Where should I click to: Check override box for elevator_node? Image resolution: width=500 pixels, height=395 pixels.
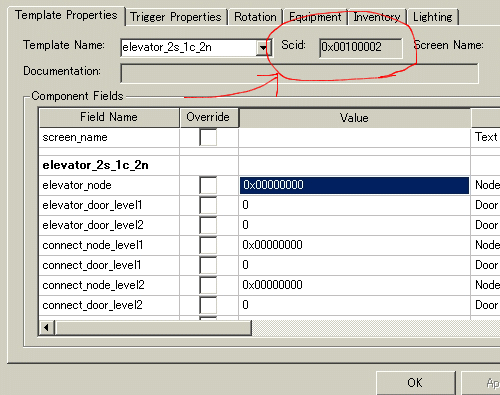[x=208, y=185]
